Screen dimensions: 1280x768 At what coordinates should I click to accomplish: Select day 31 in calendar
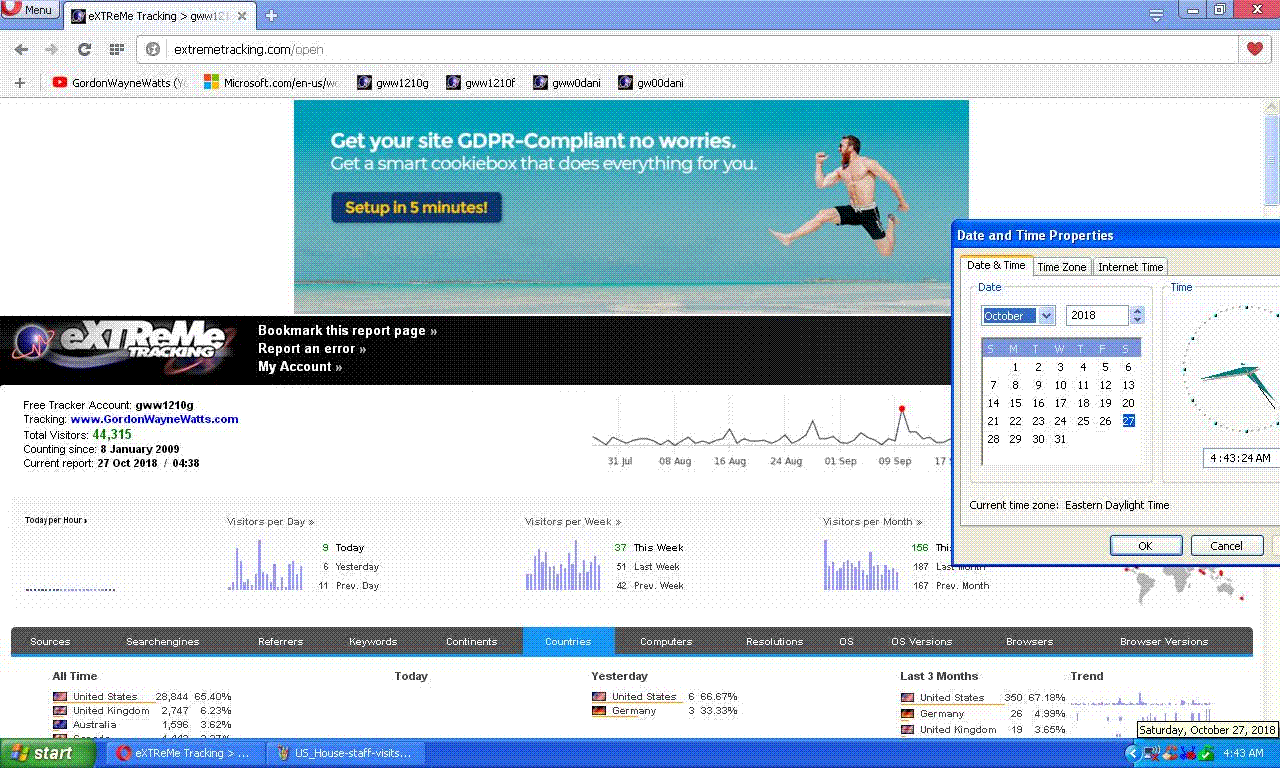point(1060,439)
